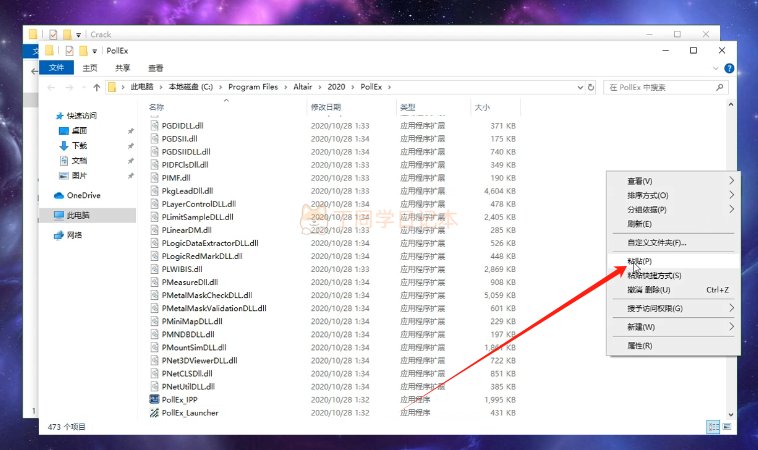Click Program Files in the address path
This screenshot has width=758, height=450.
click(x=253, y=87)
